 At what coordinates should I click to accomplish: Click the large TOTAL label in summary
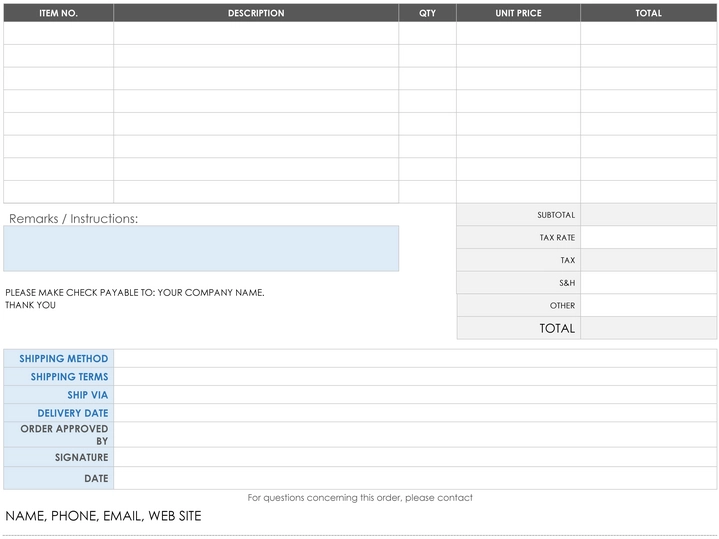[x=557, y=328]
